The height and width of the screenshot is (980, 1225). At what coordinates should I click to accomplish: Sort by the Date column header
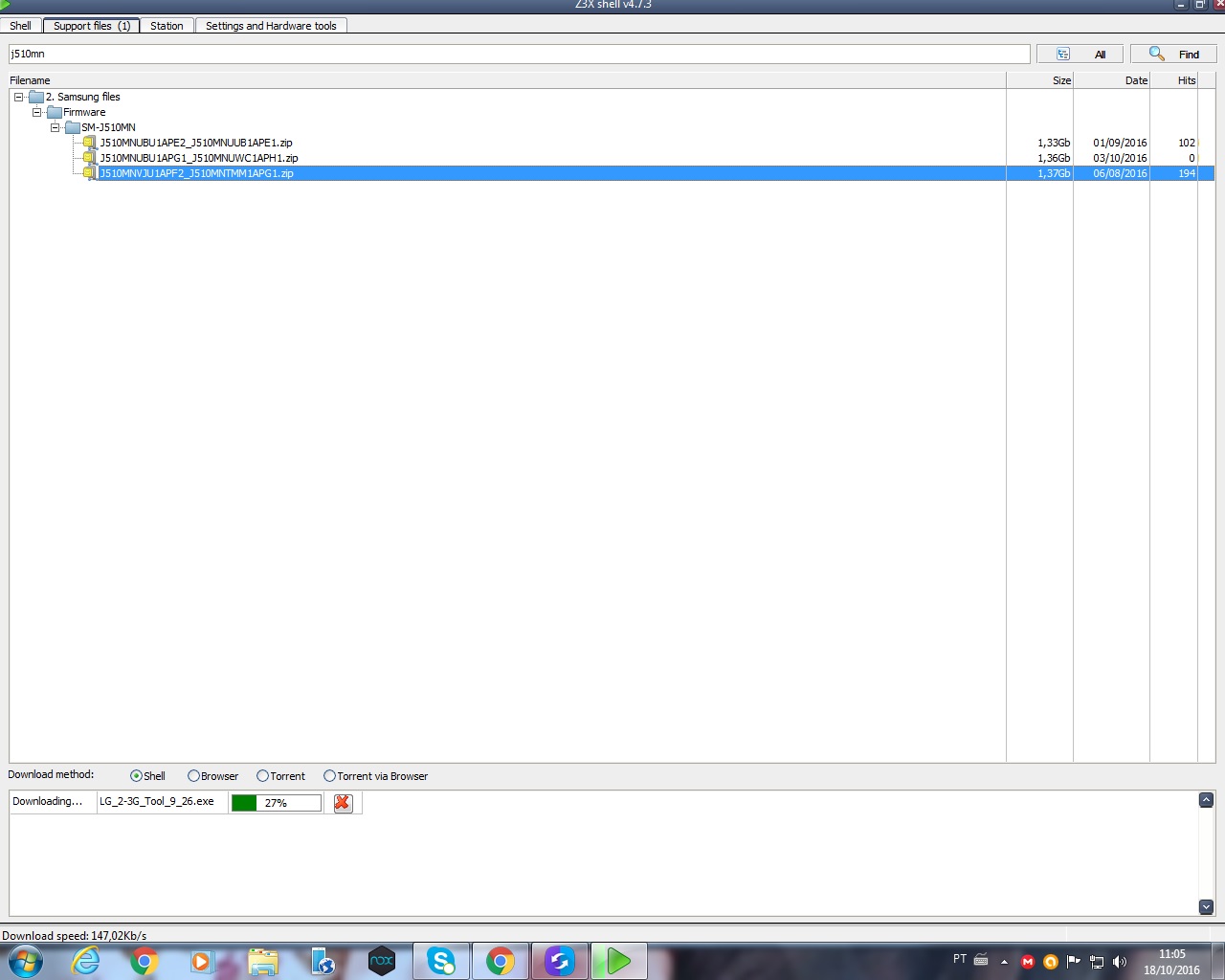(x=1111, y=80)
